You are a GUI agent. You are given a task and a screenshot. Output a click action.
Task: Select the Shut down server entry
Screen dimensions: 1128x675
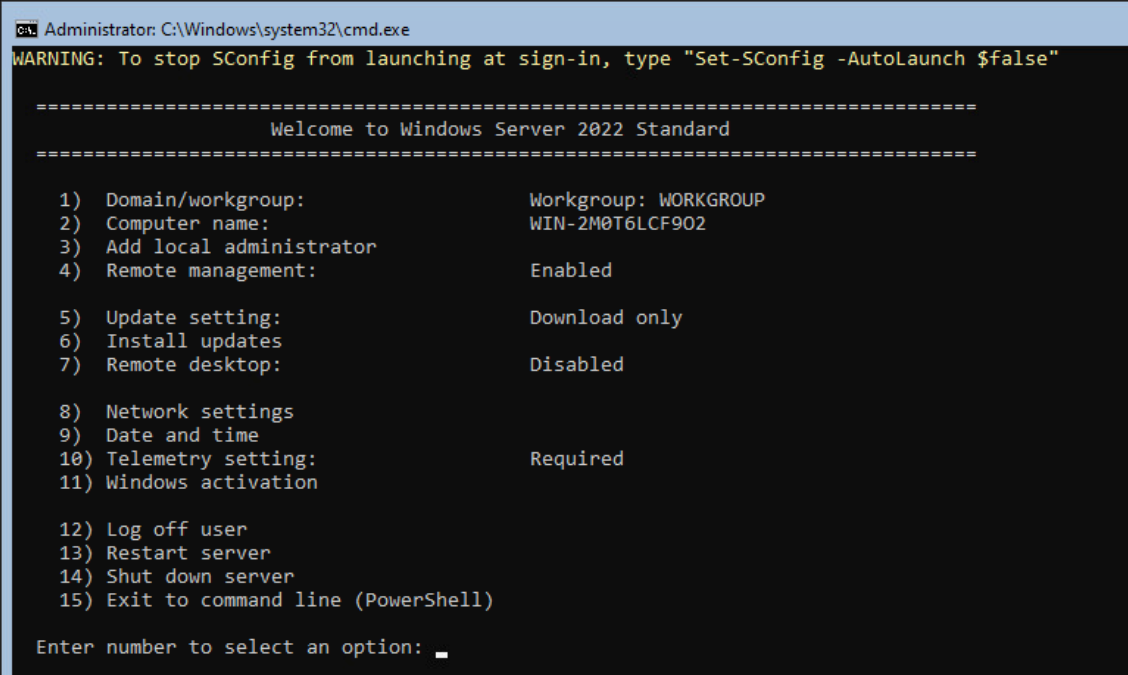pos(199,576)
